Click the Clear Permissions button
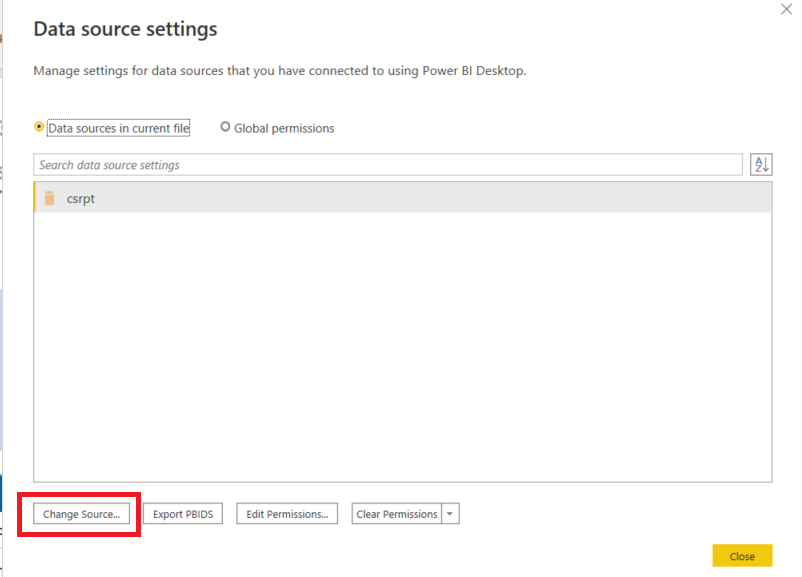802x577 pixels. click(x=397, y=514)
